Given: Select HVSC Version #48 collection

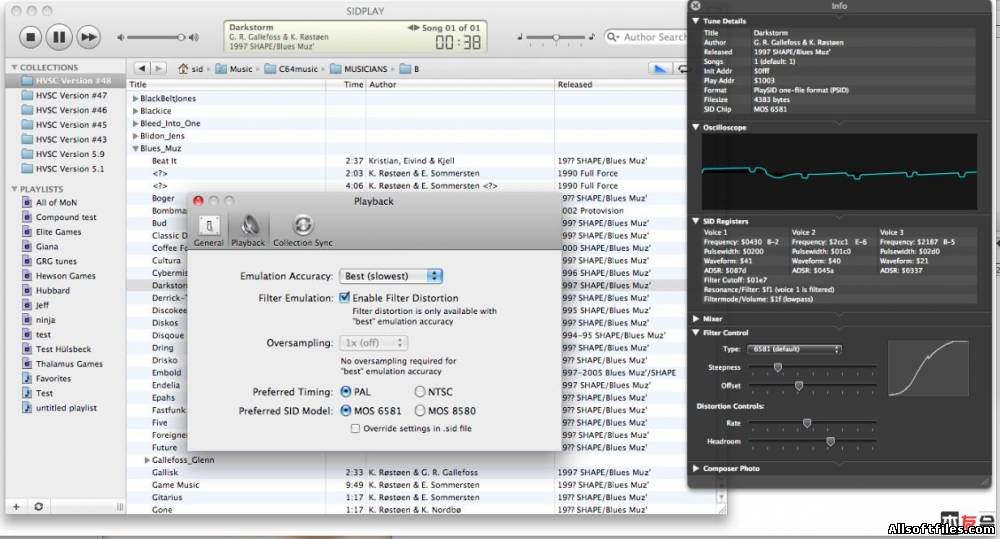Looking at the screenshot, I should 66,81.
